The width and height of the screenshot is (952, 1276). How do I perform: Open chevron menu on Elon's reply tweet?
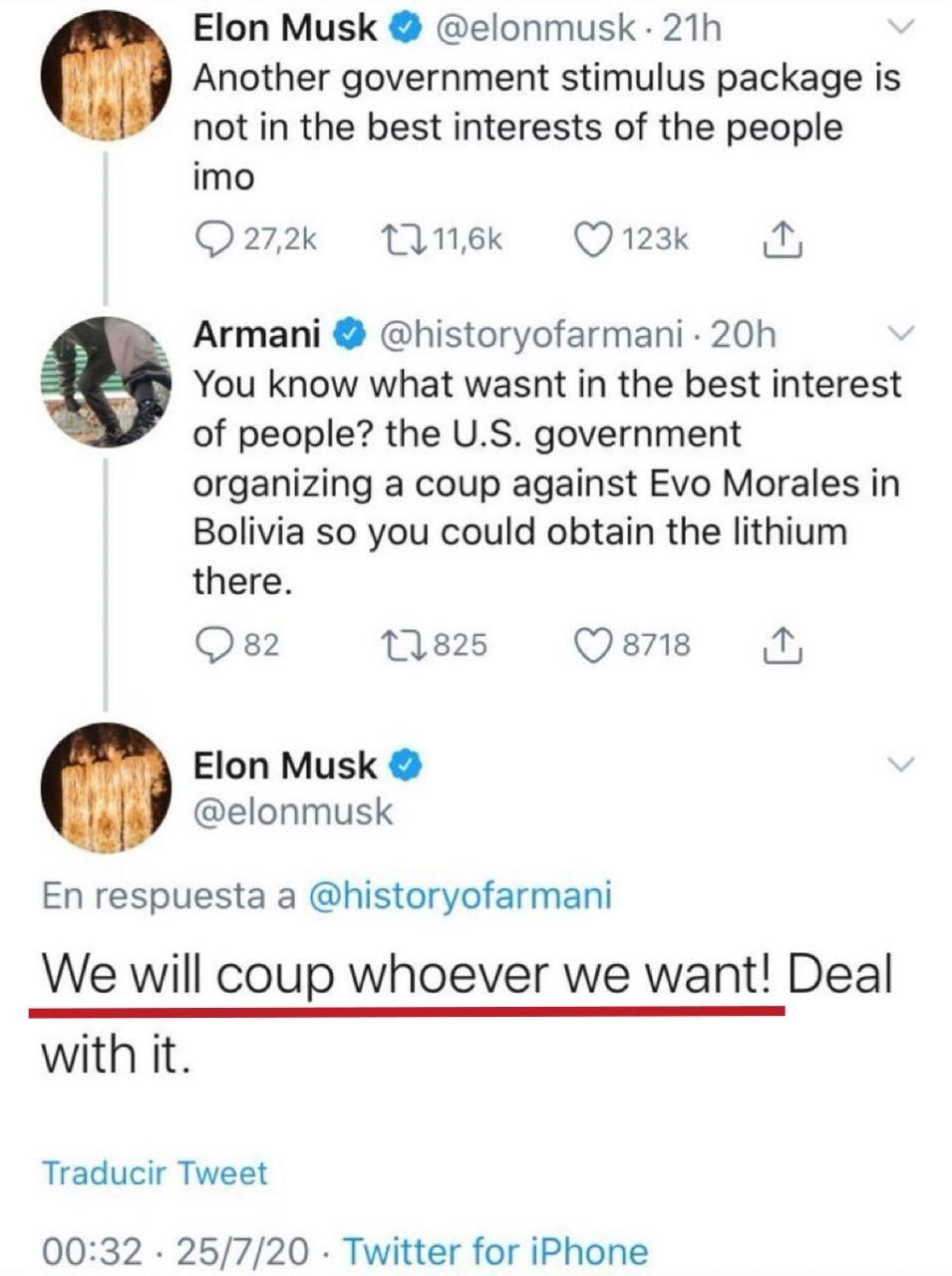(899, 766)
